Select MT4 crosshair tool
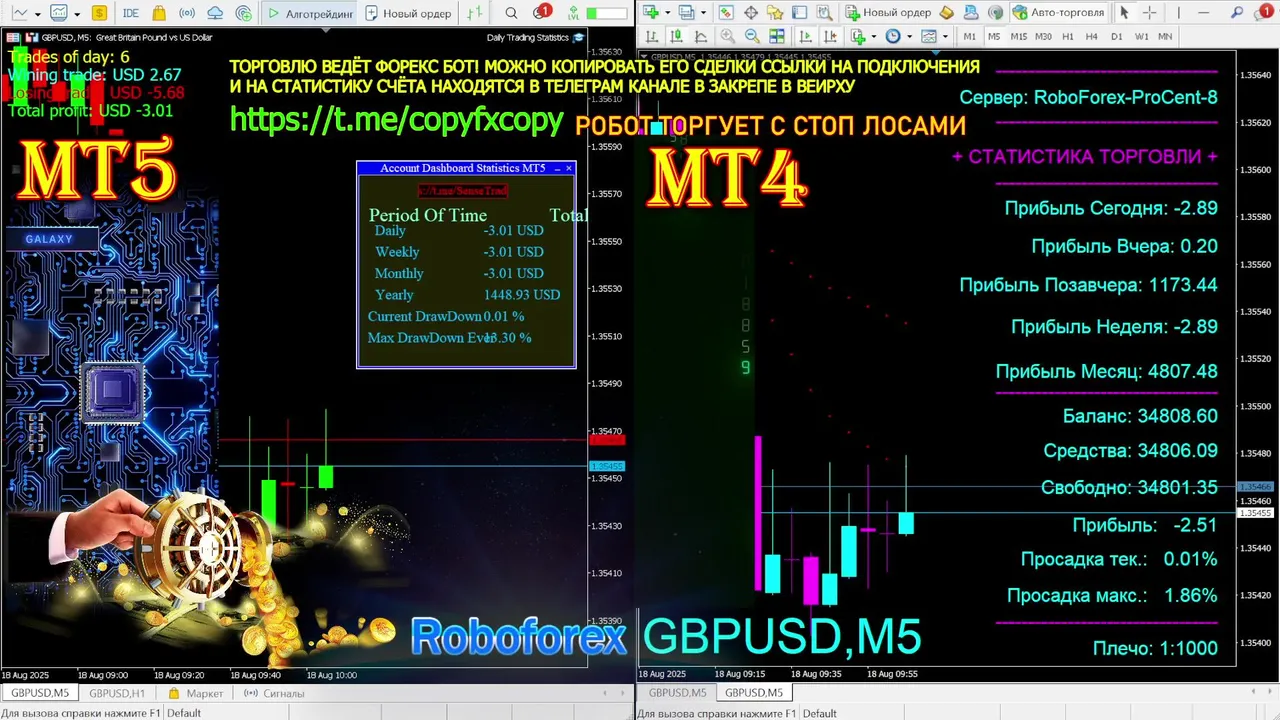 pyautogui.click(x=1149, y=13)
